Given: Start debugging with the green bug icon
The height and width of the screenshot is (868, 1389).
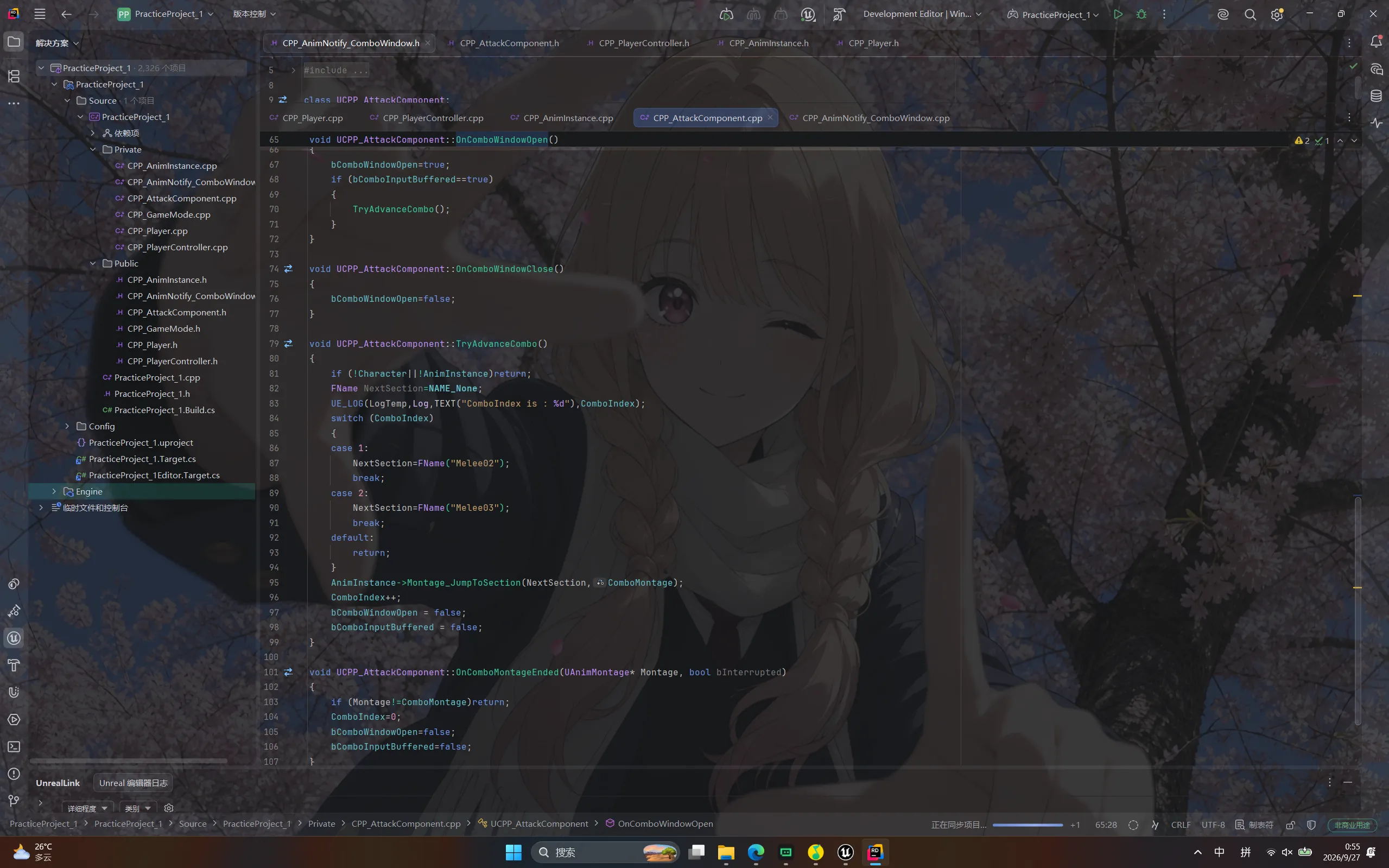Looking at the screenshot, I should [x=1141, y=14].
